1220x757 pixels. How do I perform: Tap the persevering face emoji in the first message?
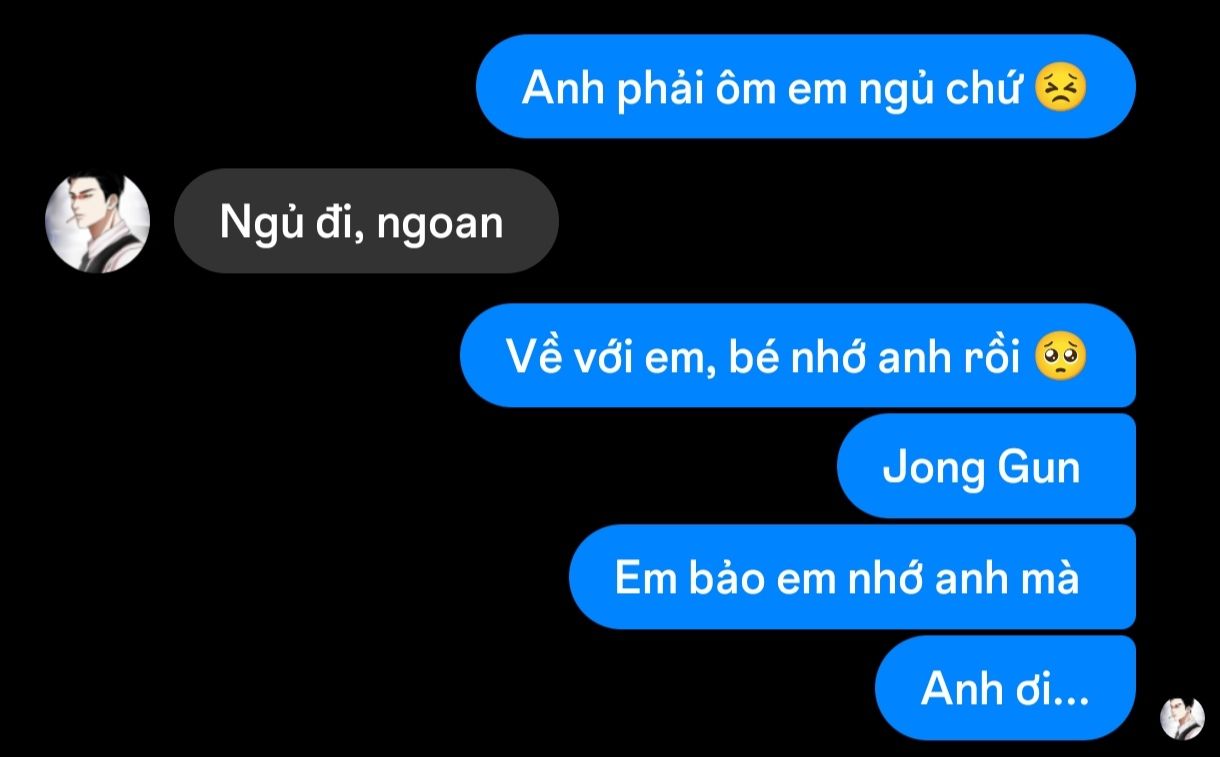(1061, 90)
